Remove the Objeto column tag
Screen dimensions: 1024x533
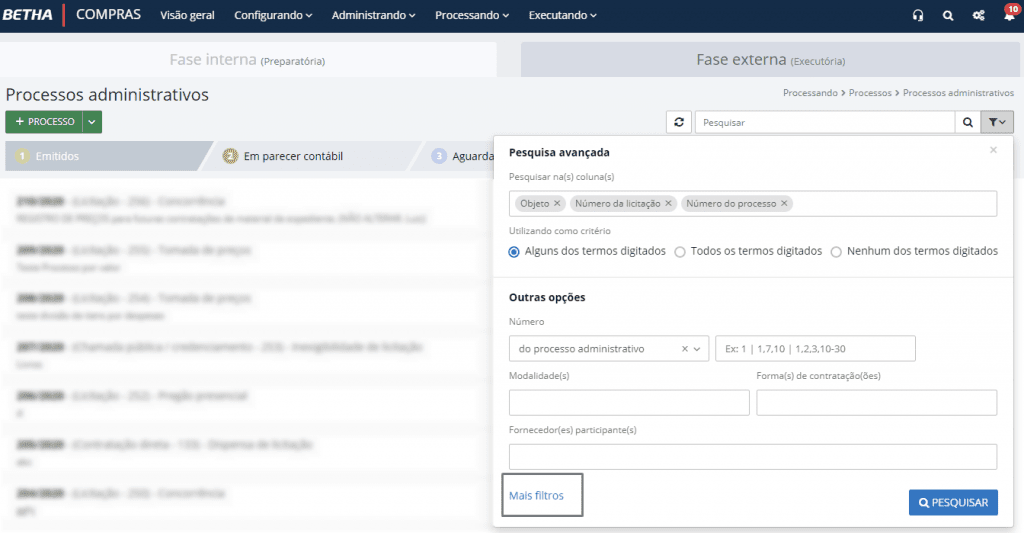(x=557, y=204)
